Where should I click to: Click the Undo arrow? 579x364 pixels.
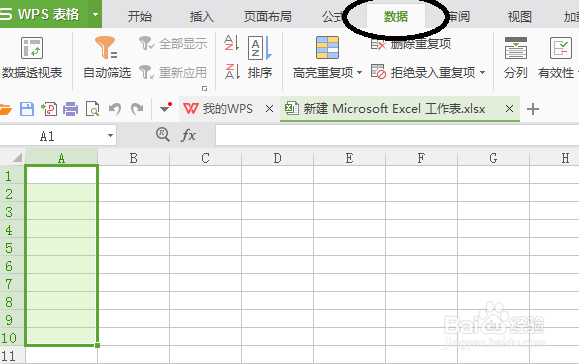[x=115, y=109]
